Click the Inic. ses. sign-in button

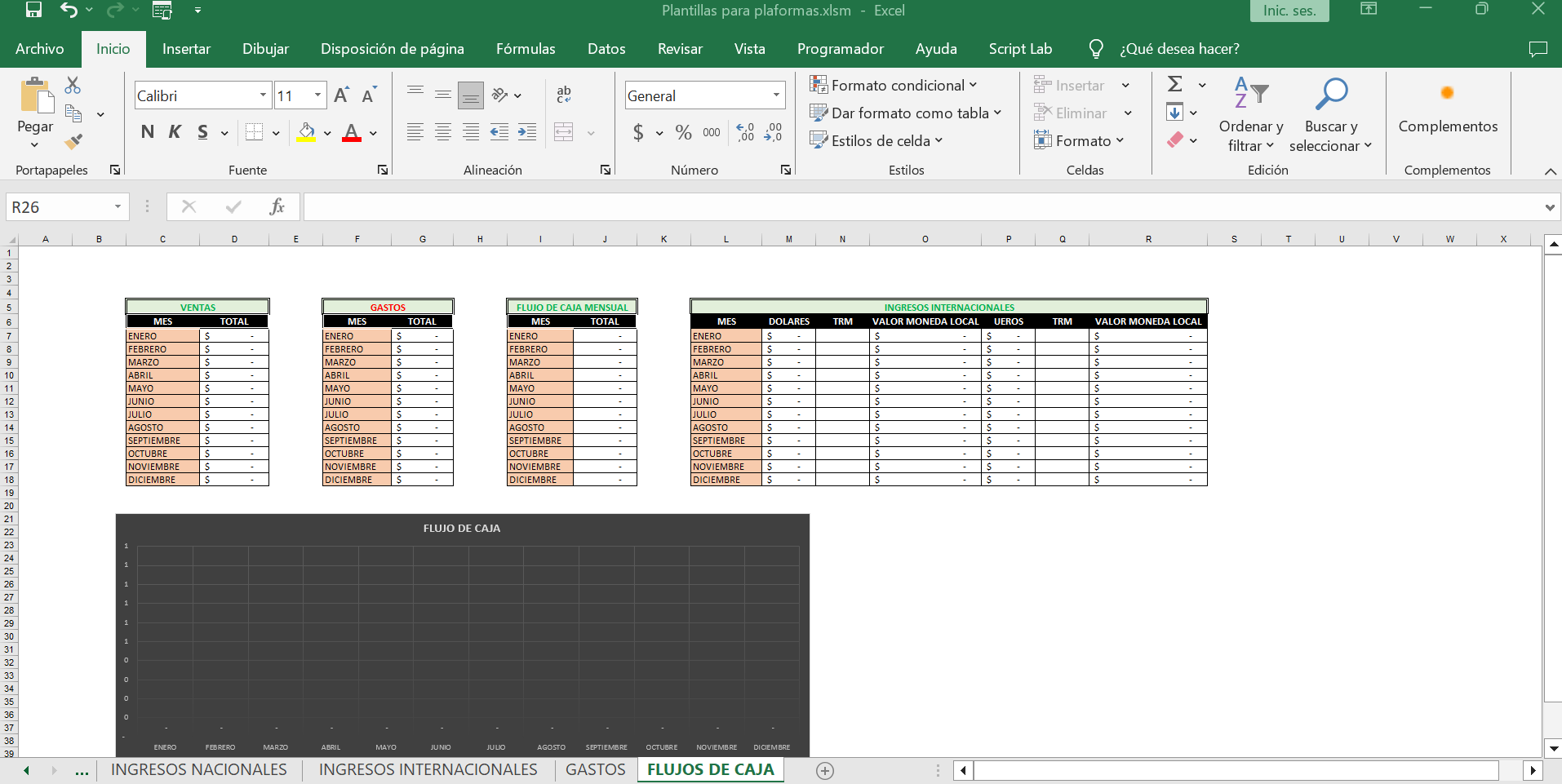(x=1289, y=11)
